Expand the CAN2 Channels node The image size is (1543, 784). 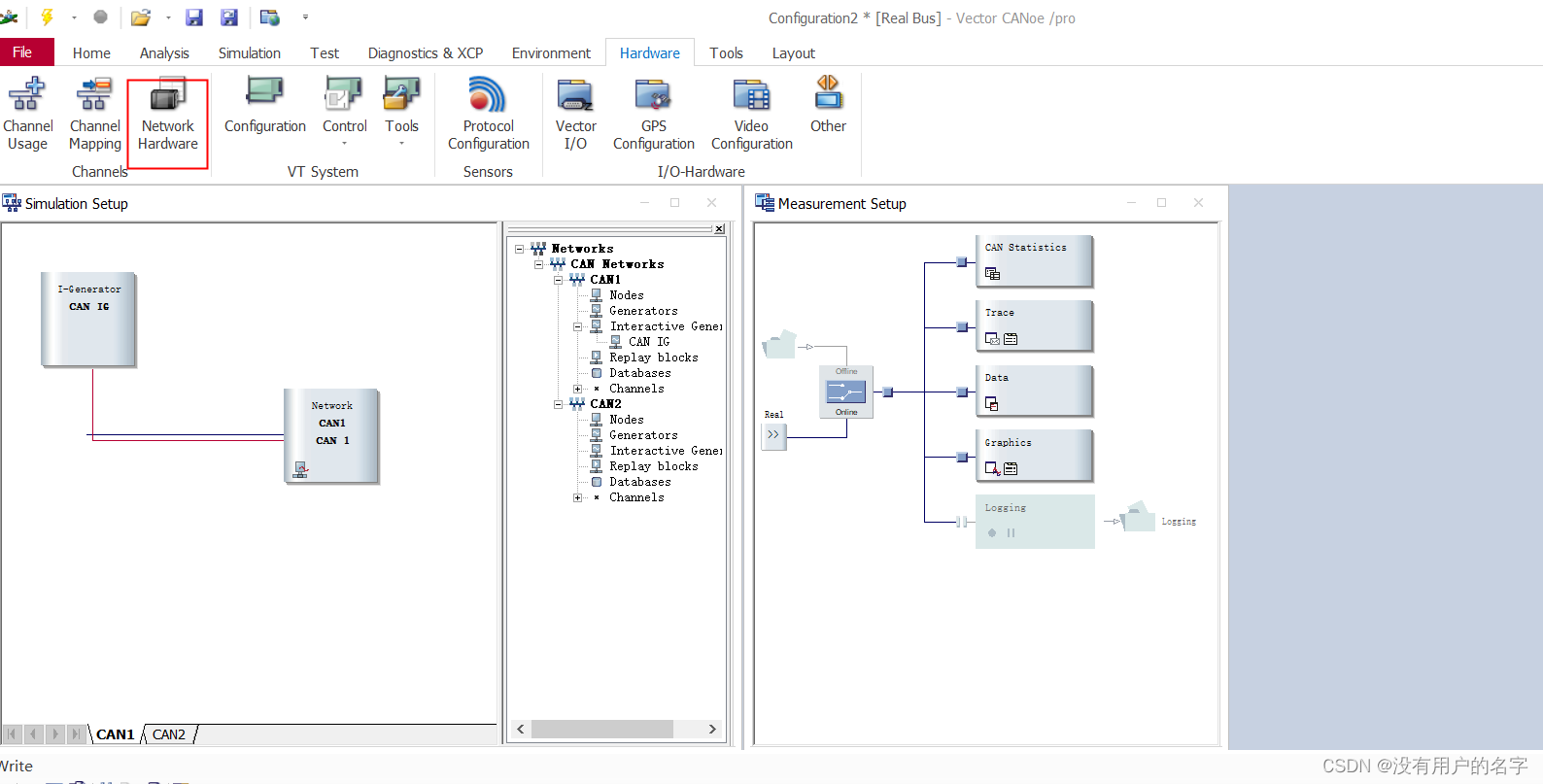click(x=577, y=497)
